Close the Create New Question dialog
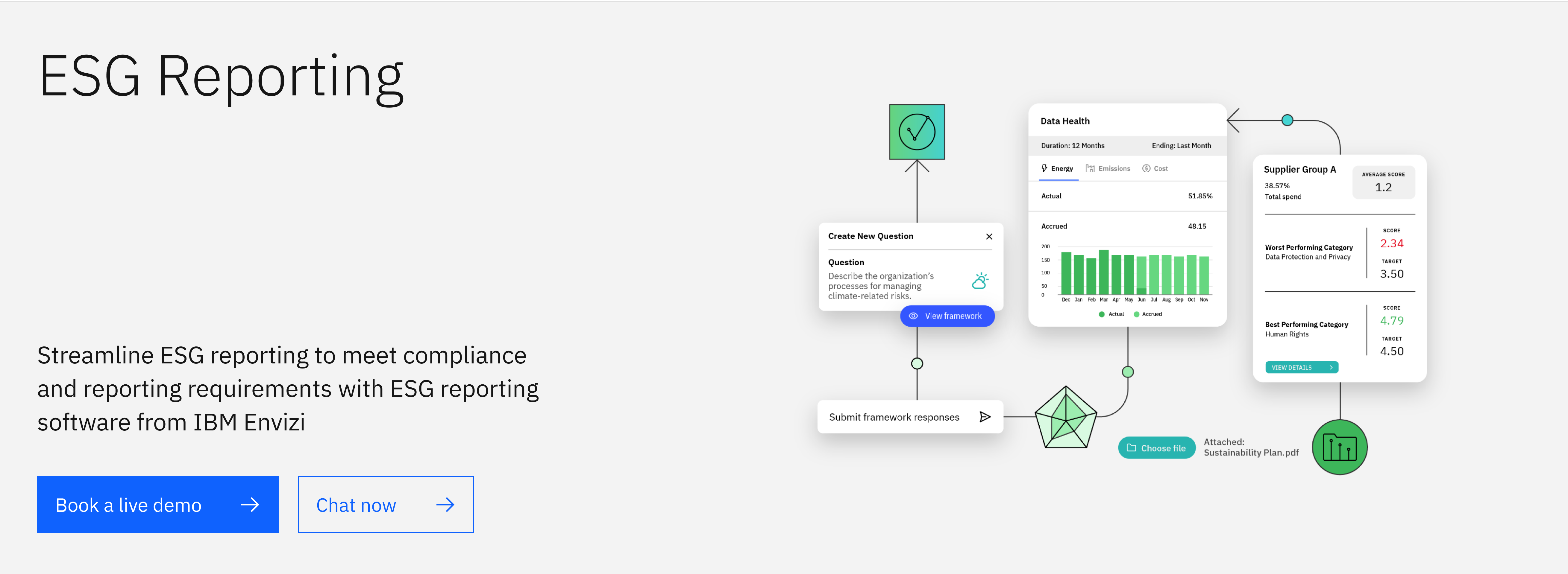The height and width of the screenshot is (574, 1568). click(x=988, y=237)
